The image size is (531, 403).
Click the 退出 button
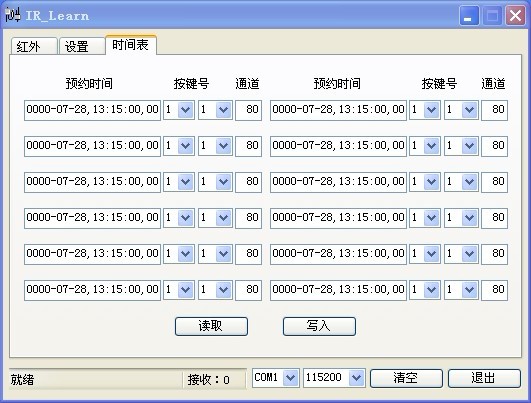(x=484, y=378)
